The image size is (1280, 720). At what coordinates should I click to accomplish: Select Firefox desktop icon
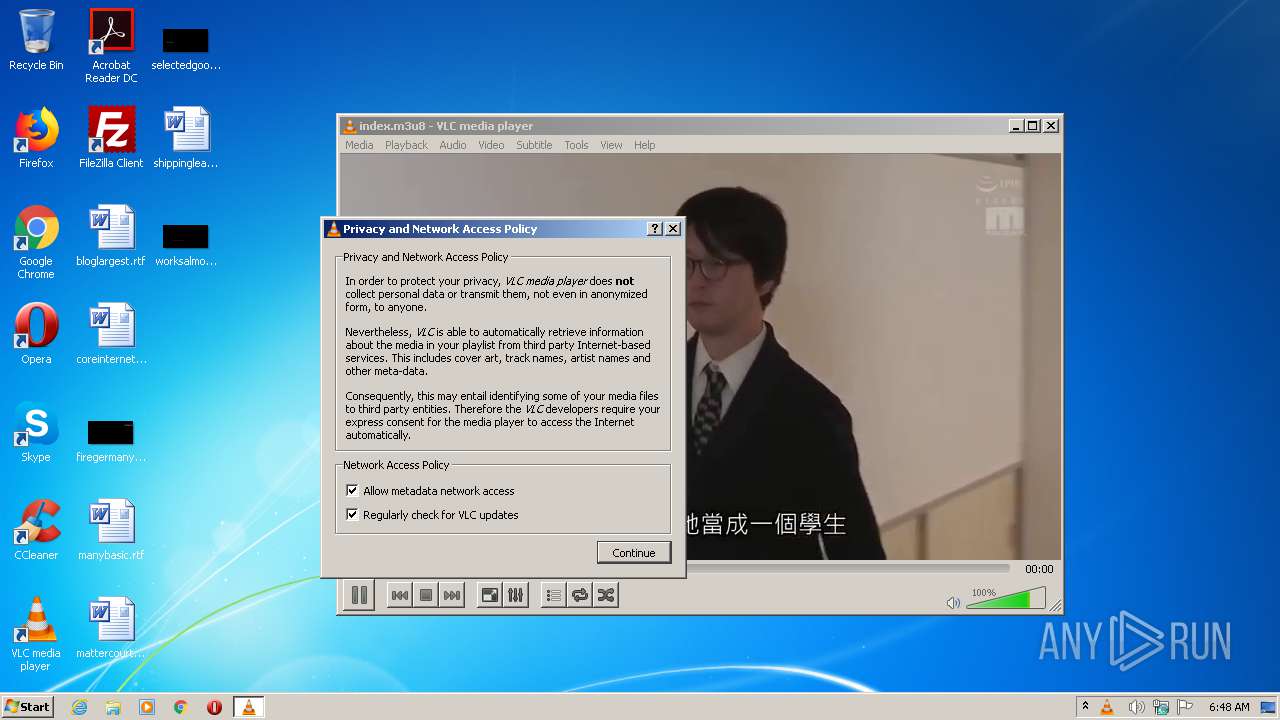point(36,138)
